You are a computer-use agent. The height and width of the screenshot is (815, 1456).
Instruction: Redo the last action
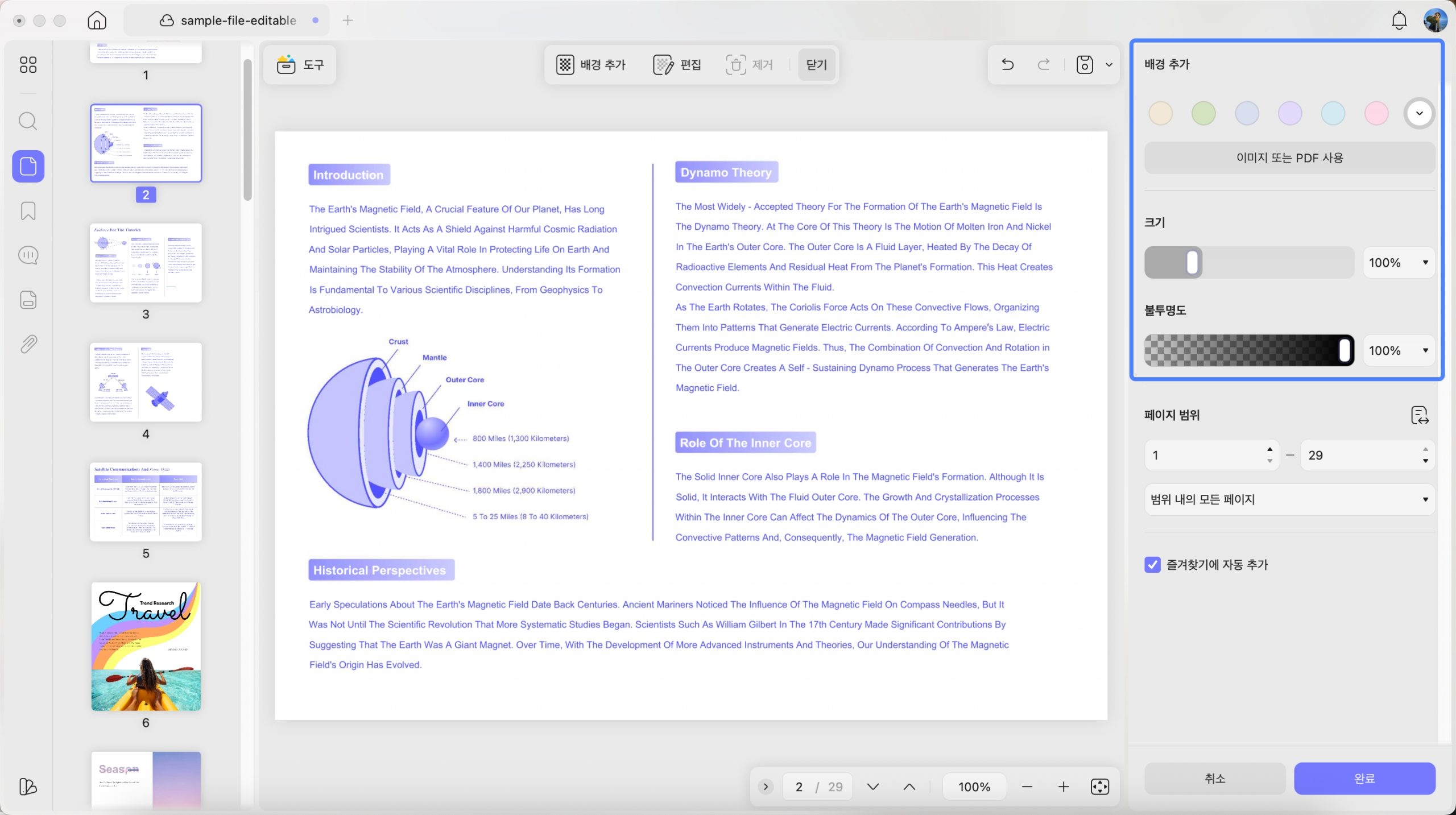coord(1044,65)
